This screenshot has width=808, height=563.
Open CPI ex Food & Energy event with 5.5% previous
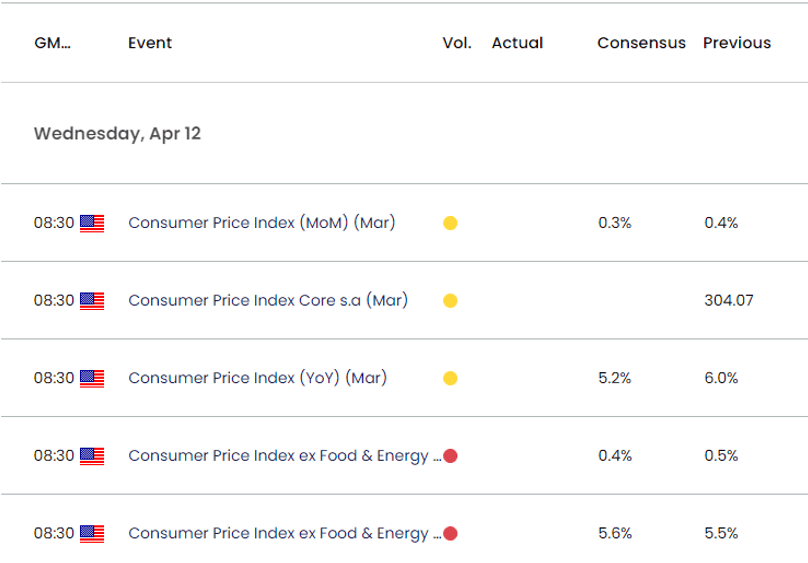[x=284, y=533]
